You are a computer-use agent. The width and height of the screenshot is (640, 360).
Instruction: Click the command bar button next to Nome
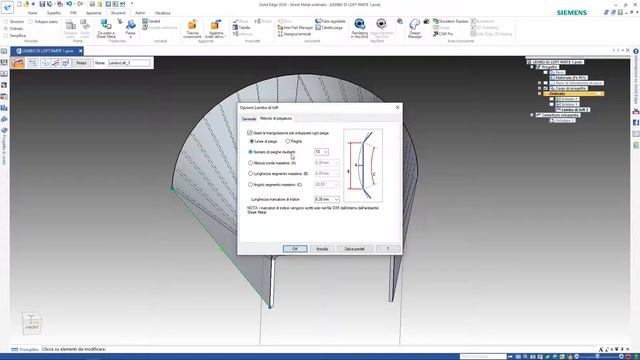pyautogui.click(x=81, y=63)
